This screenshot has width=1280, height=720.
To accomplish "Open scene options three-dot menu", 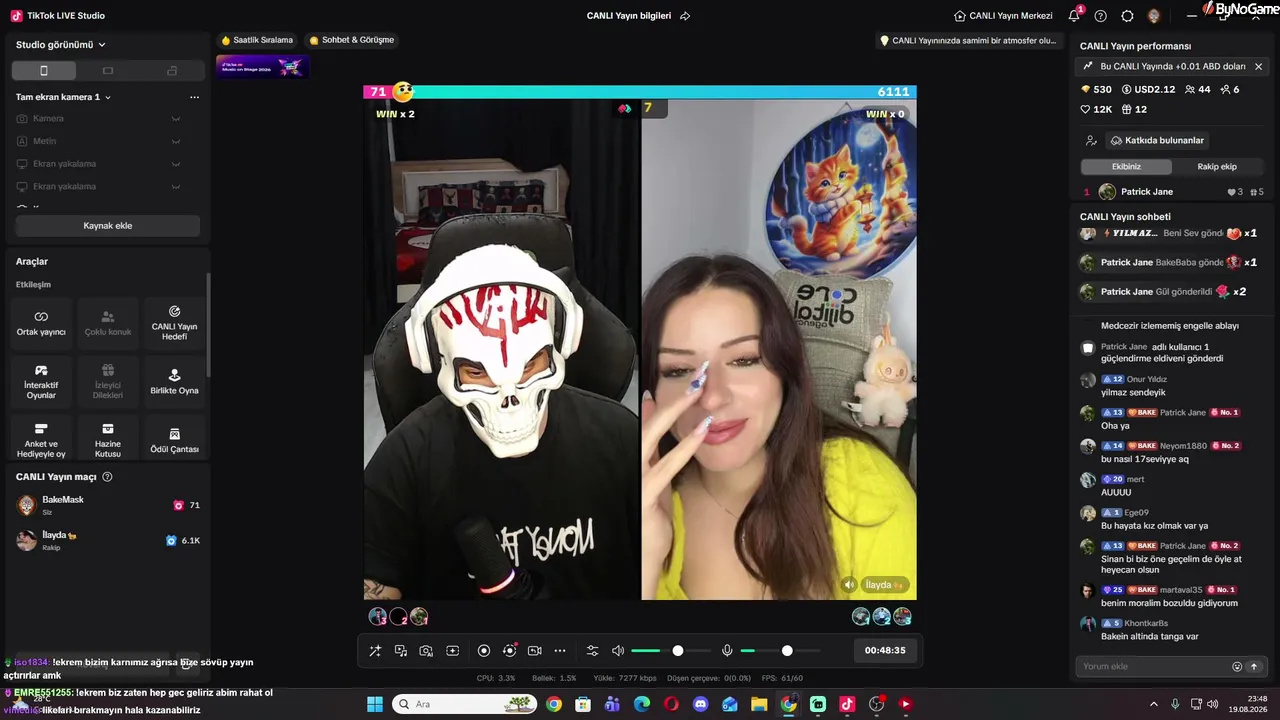I will (194, 97).
